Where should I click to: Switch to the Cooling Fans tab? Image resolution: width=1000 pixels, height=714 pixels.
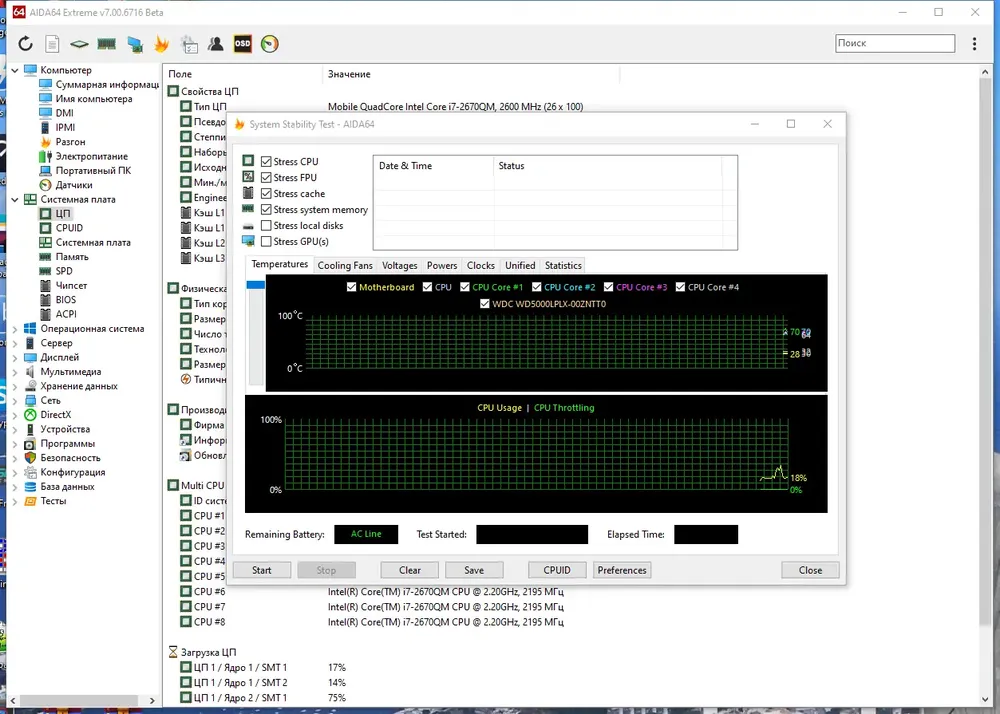coord(345,266)
